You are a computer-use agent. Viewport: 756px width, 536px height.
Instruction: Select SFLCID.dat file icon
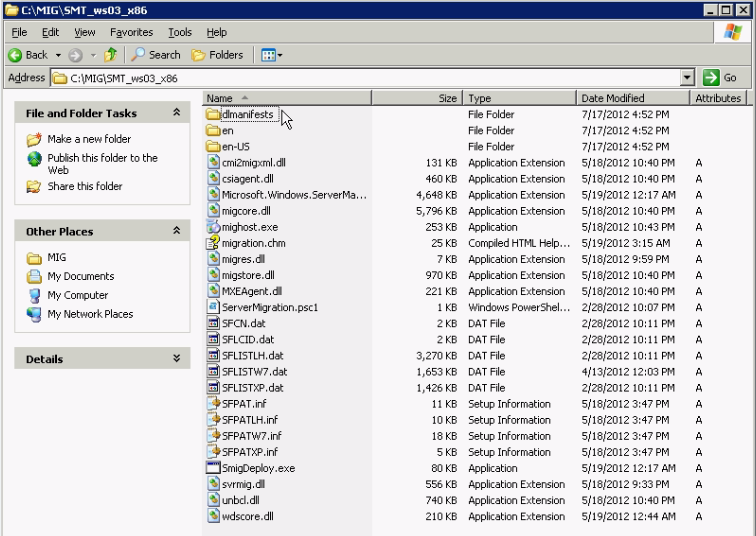(213, 339)
